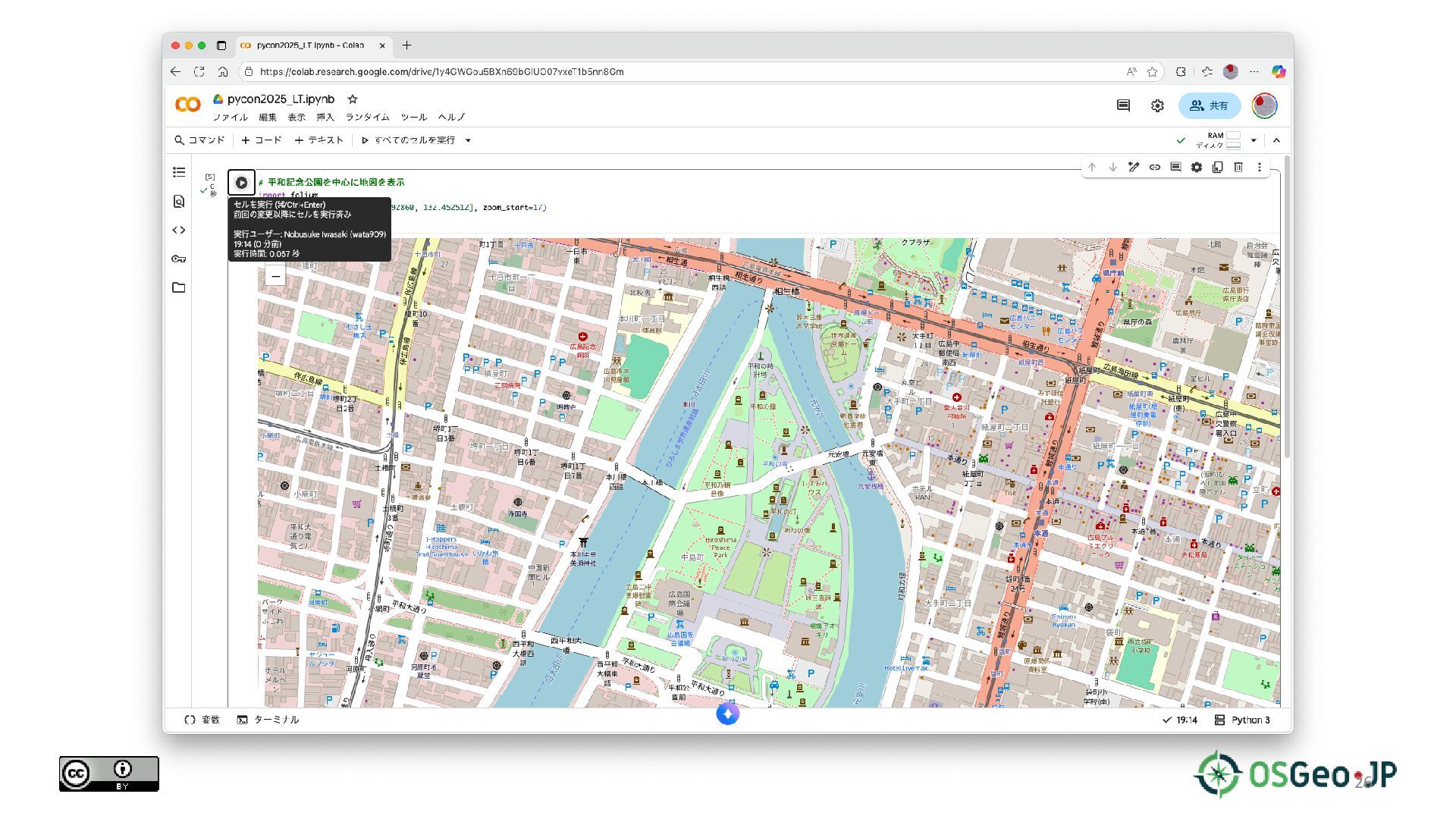The image size is (1456, 819).
Task: Open browser favorites list icon
Action: click(x=1207, y=71)
